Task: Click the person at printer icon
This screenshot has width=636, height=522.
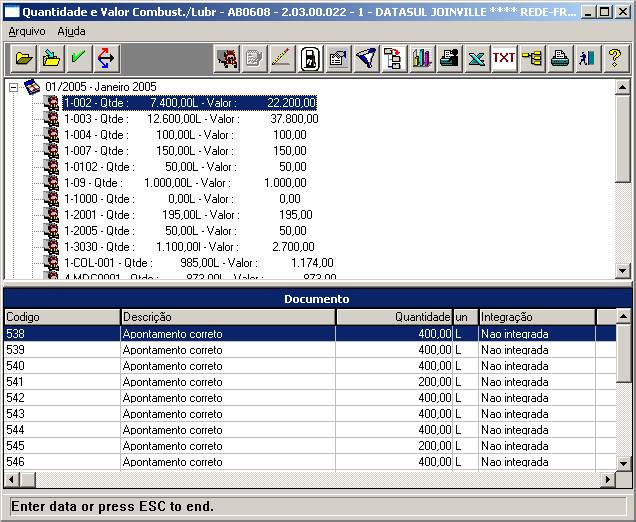Action: pyautogui.click(x=449, y=58)
